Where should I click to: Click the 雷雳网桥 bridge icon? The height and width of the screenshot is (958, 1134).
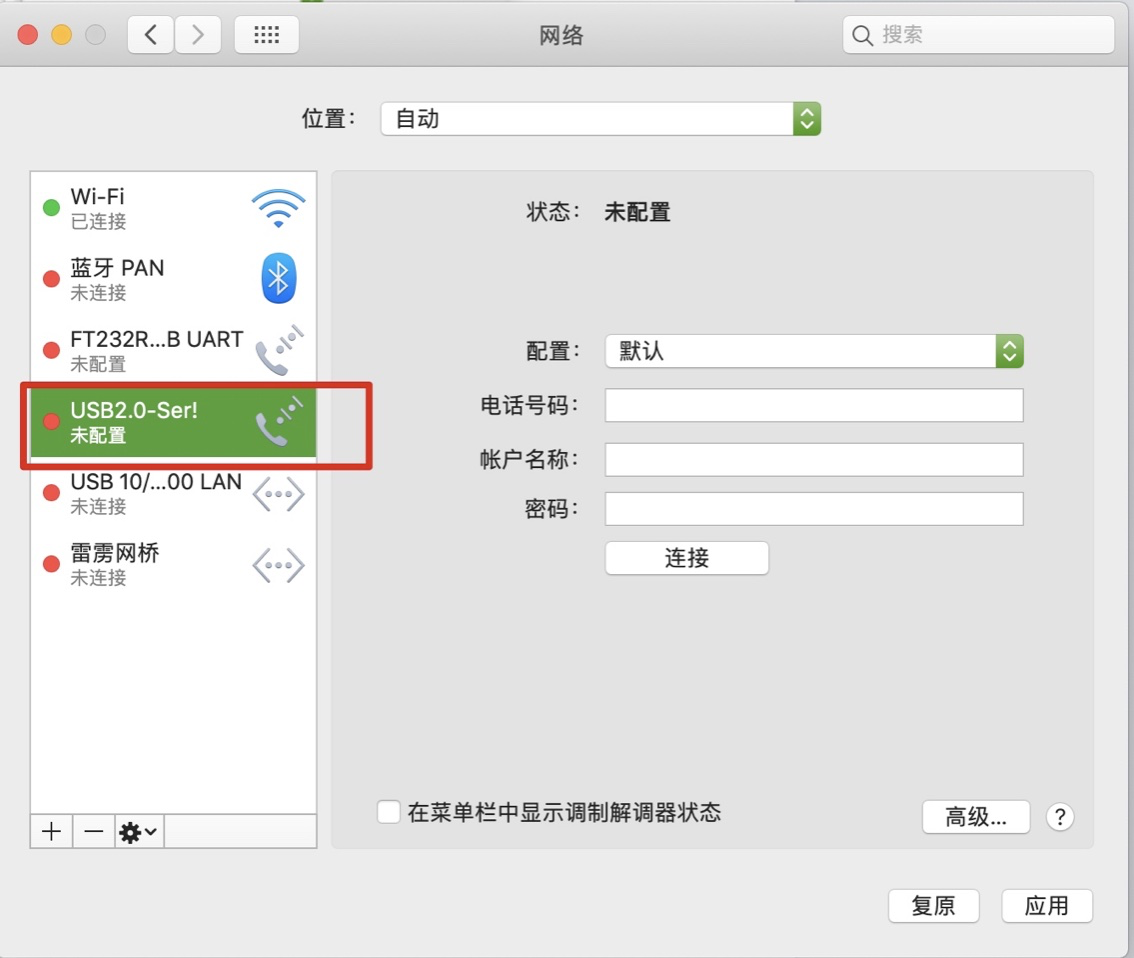tap(277, 564)
